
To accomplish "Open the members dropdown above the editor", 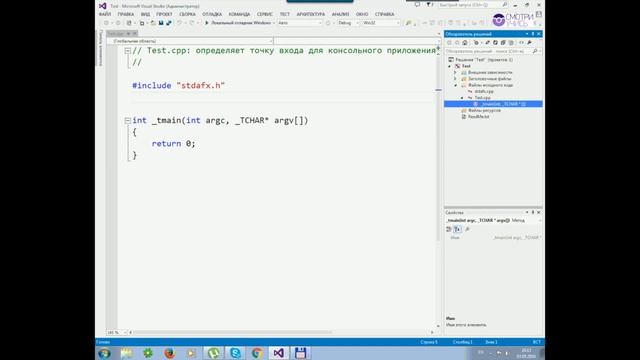I will pyautogui.click(x=357, y=41).
